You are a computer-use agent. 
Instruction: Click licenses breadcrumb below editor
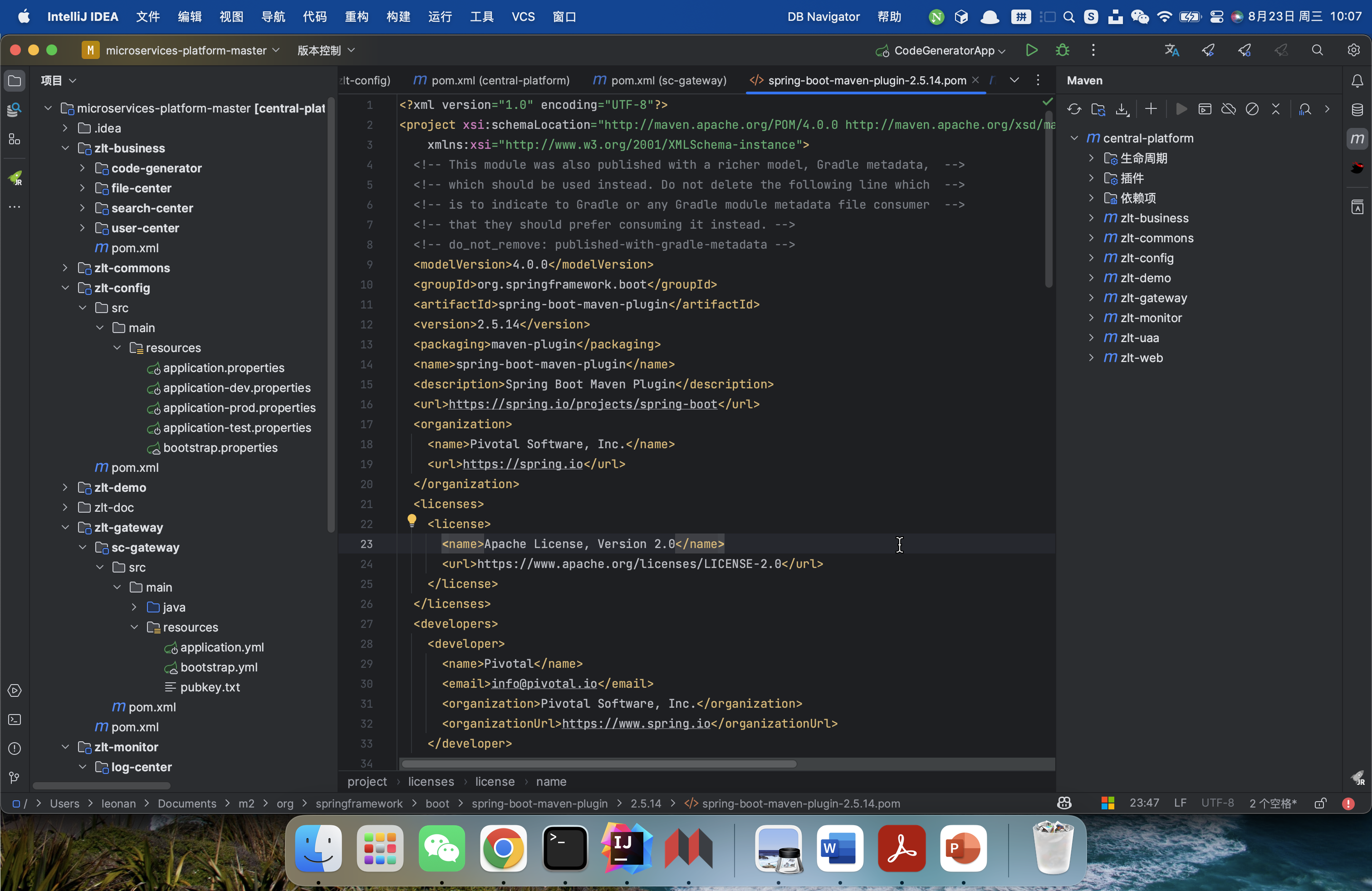(x=431, y=782)
